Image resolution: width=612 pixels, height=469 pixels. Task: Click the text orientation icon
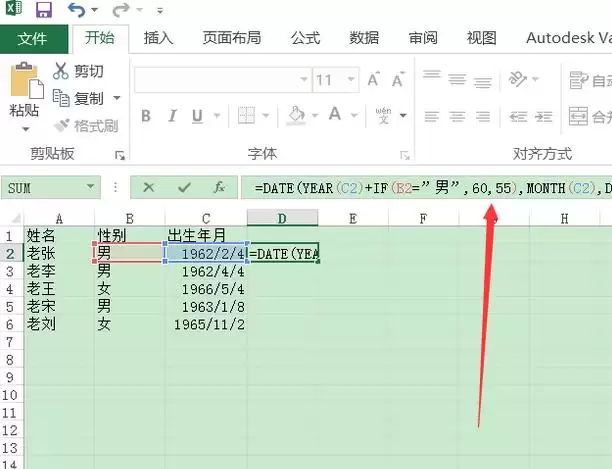pos(518,79)
